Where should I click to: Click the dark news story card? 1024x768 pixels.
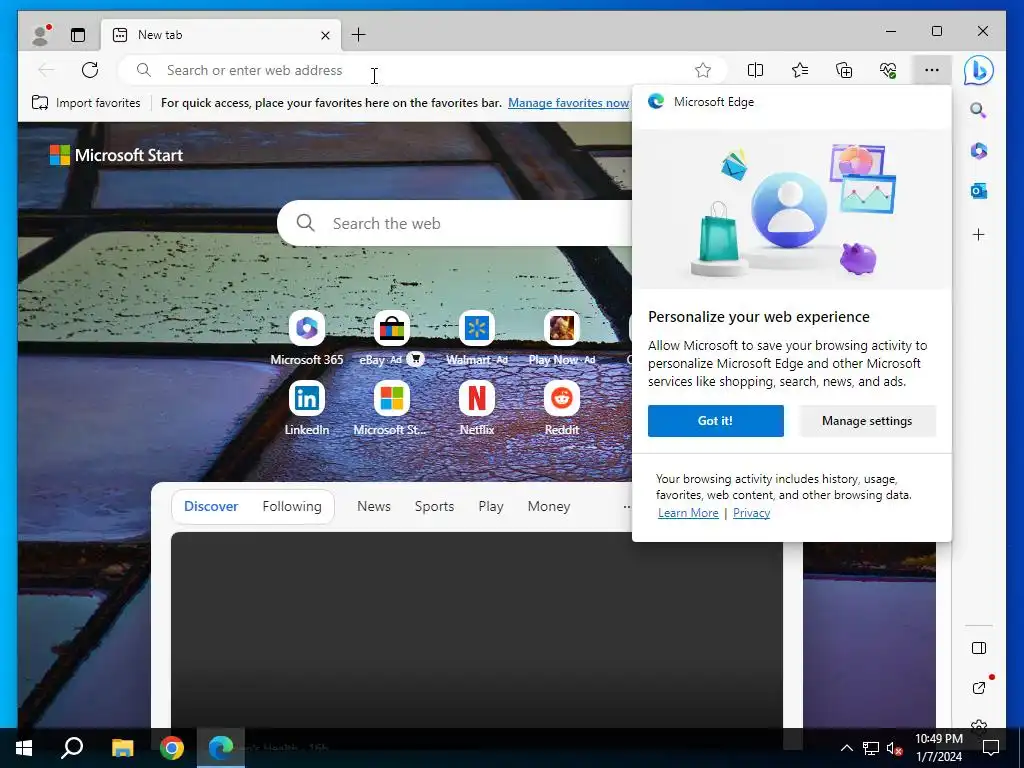[477, 630]
